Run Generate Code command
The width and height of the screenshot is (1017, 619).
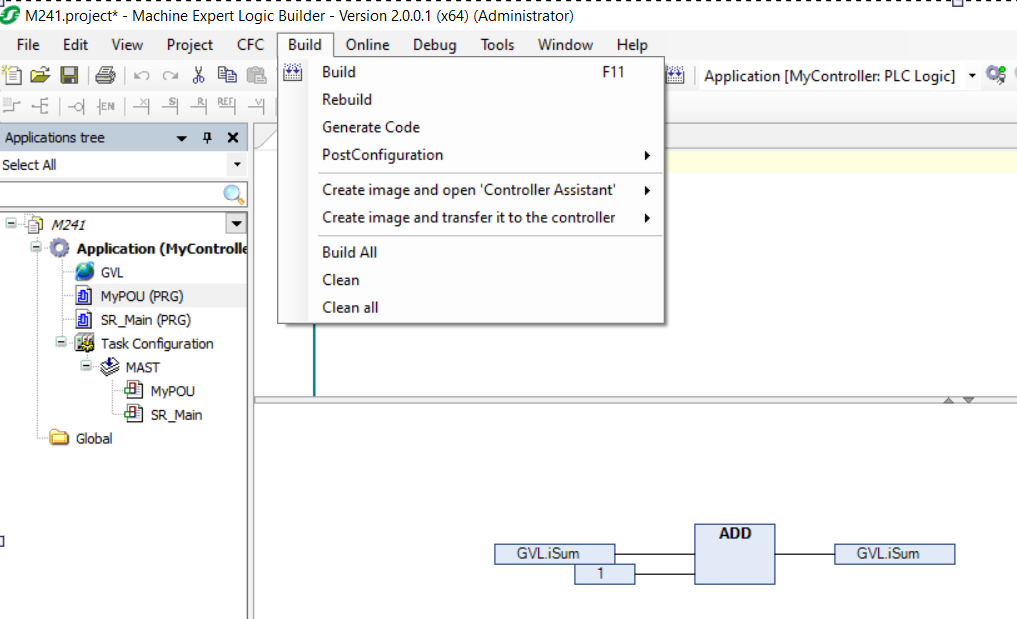click(372, 127)
